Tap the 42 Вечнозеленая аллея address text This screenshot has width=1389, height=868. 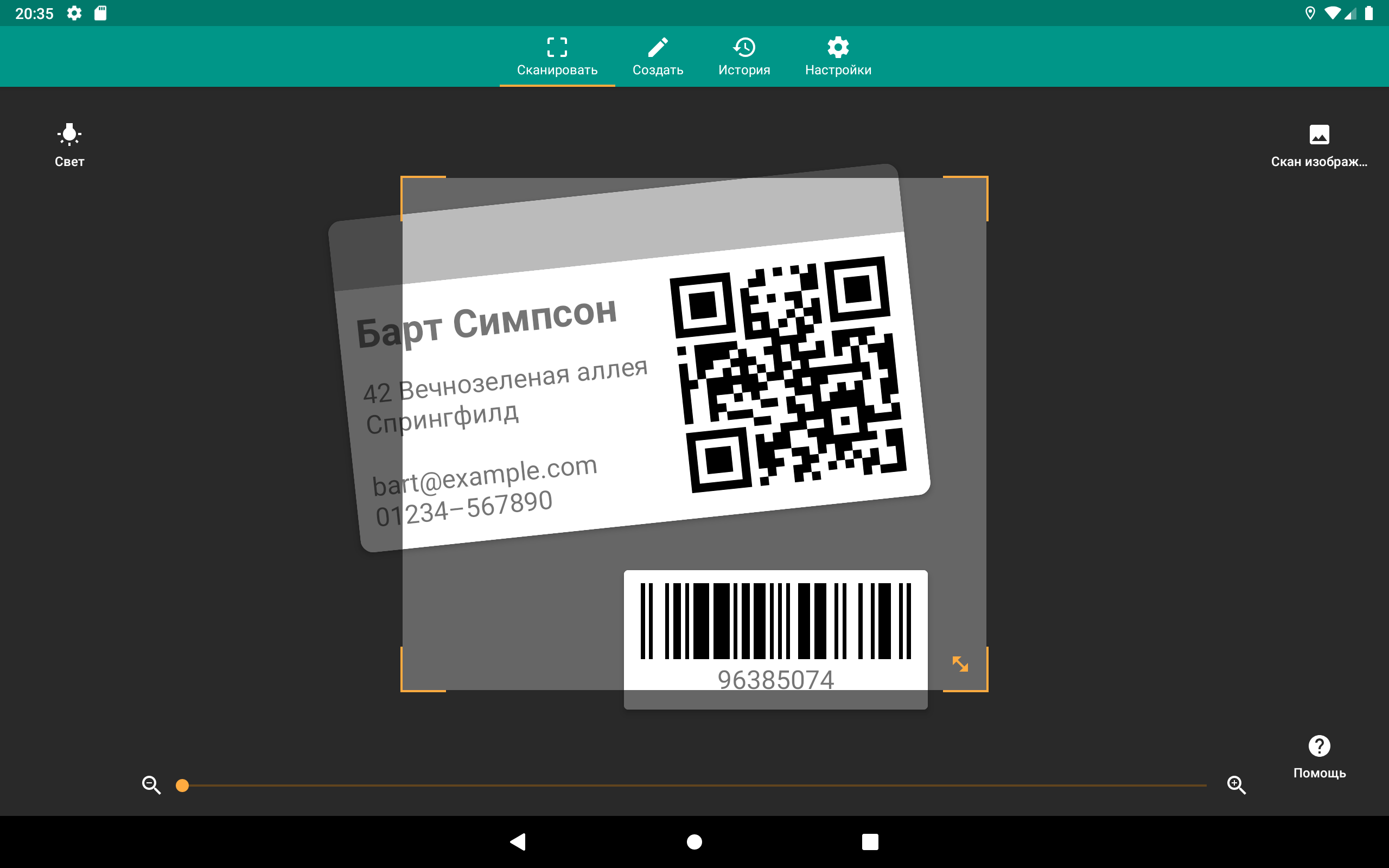(x=506, y=380)
